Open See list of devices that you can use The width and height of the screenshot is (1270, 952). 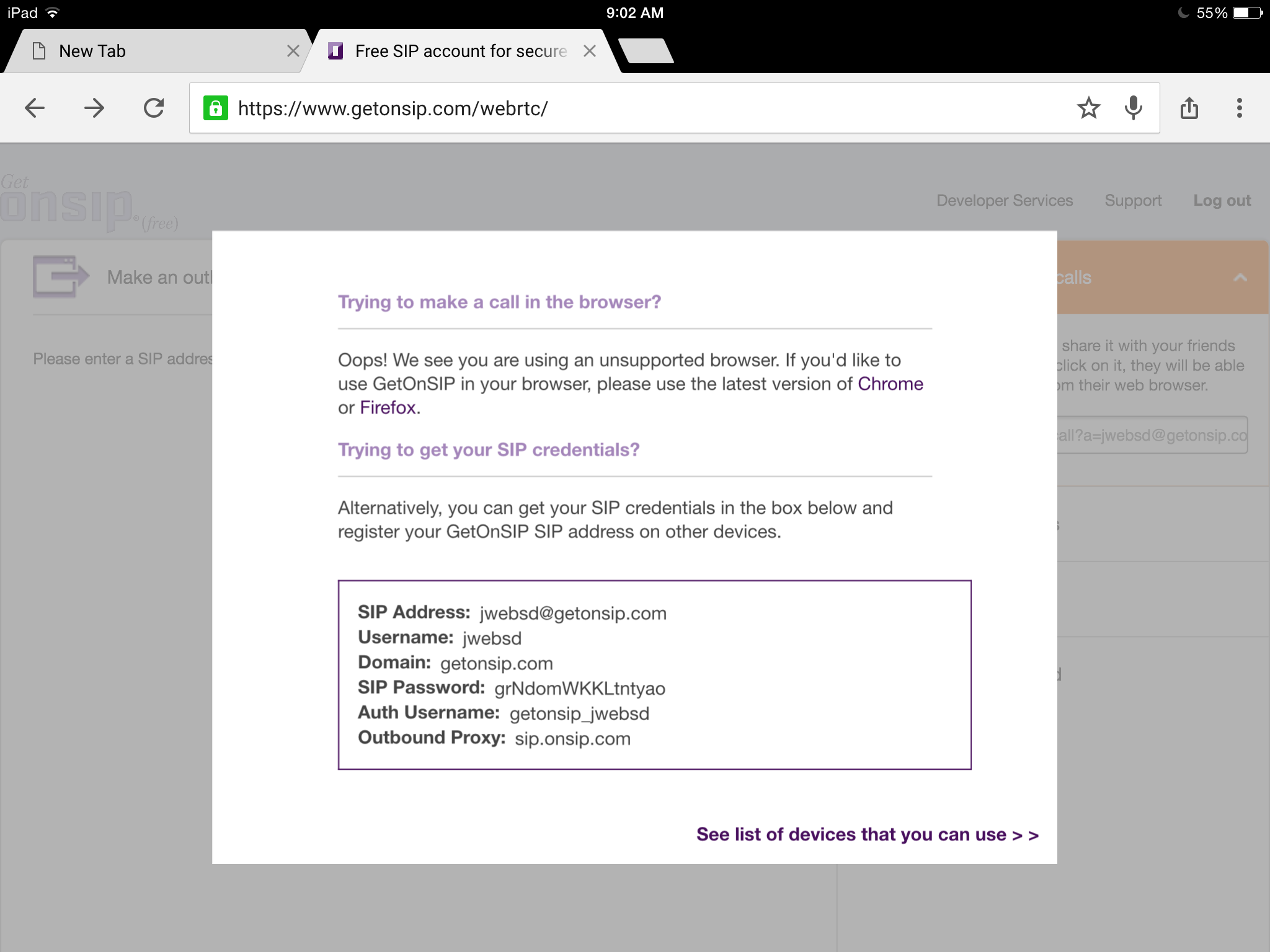pyautogui.click(x=867, y=835)
